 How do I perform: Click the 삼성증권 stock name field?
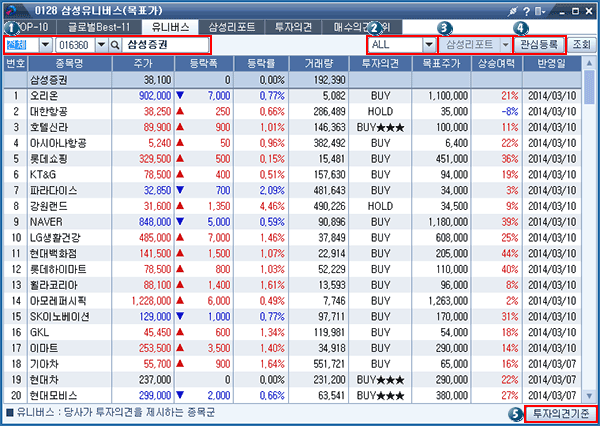pos(165,45)
